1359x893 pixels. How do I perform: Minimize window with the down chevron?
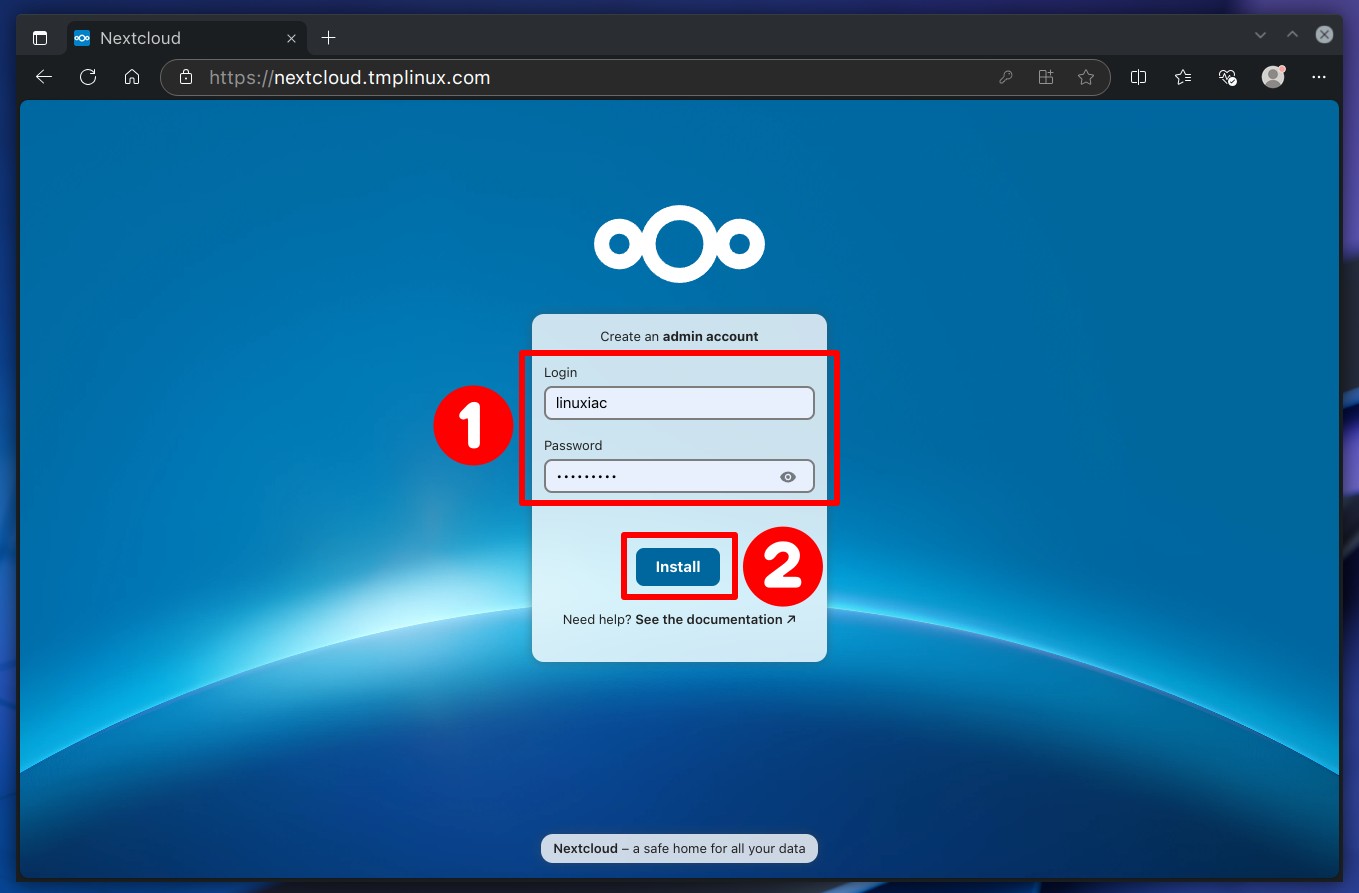tap(1260, 35)
